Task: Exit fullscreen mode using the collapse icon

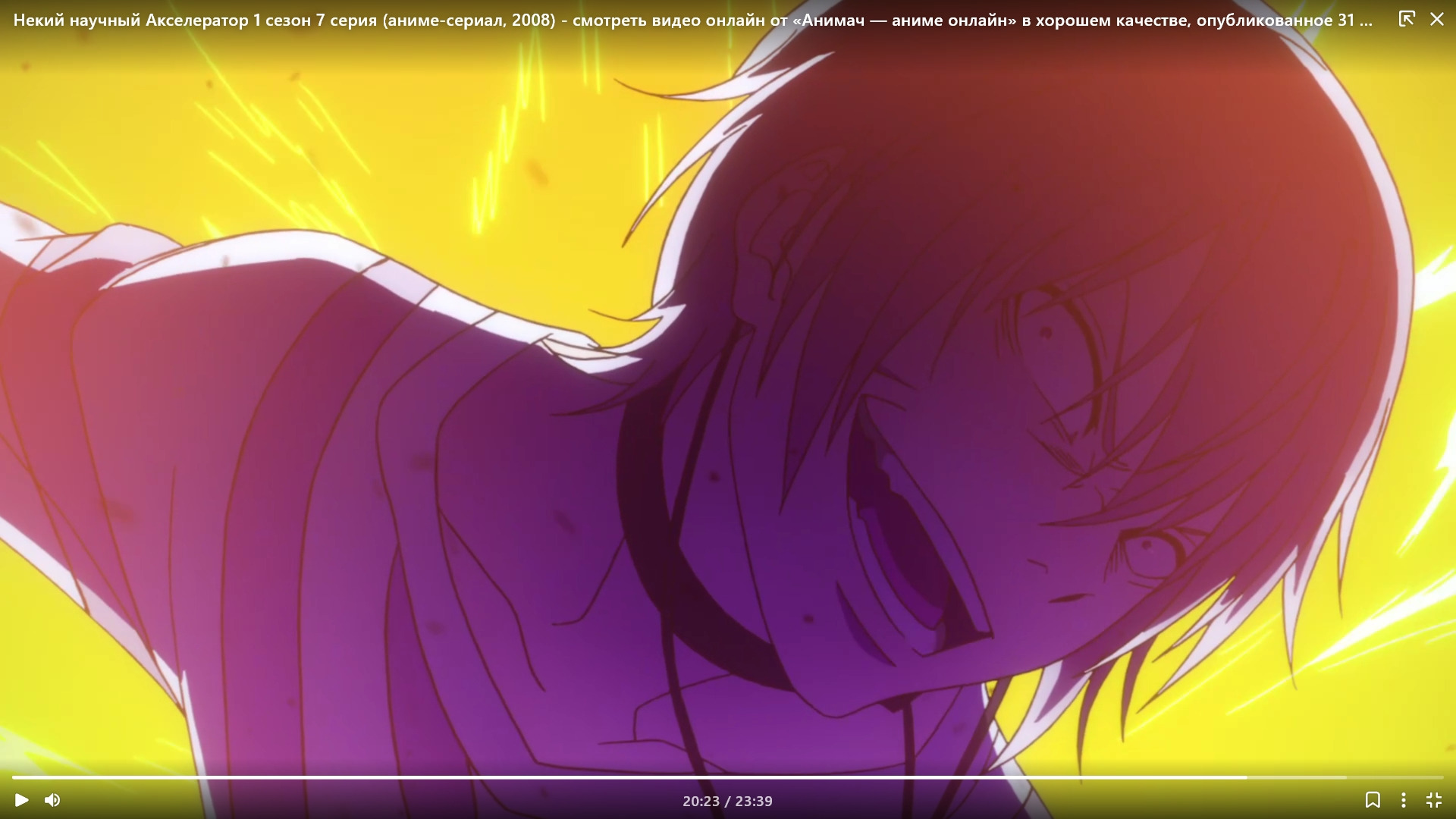Action: (x=1433, y=800)
